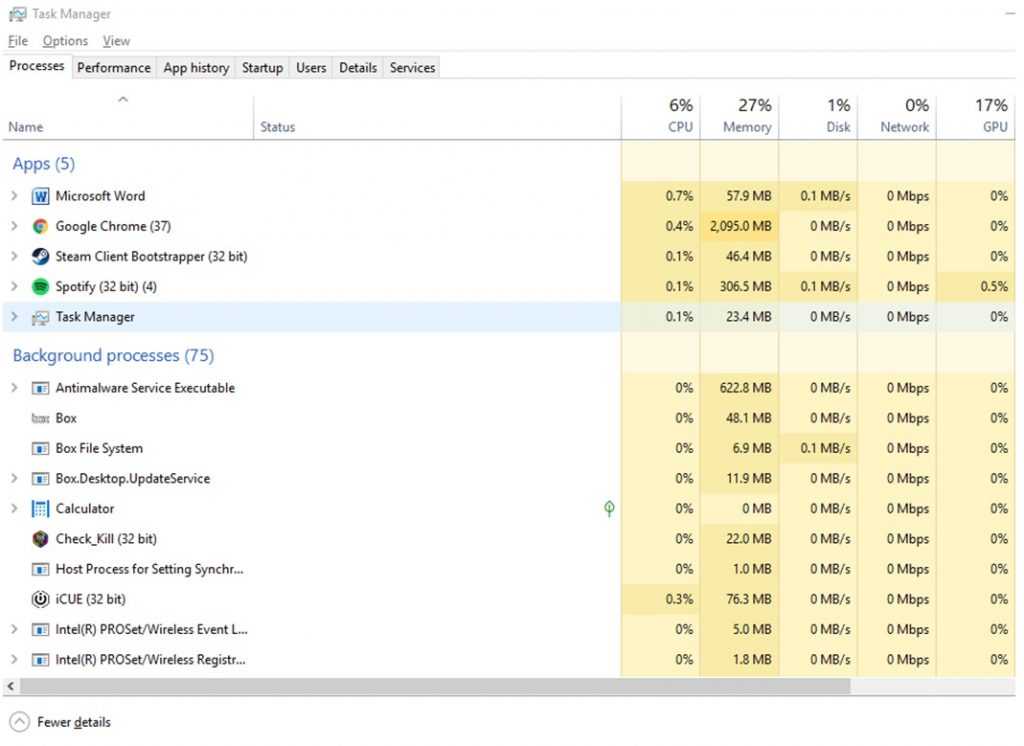Click the Box File System icon

tap(40, 448)
